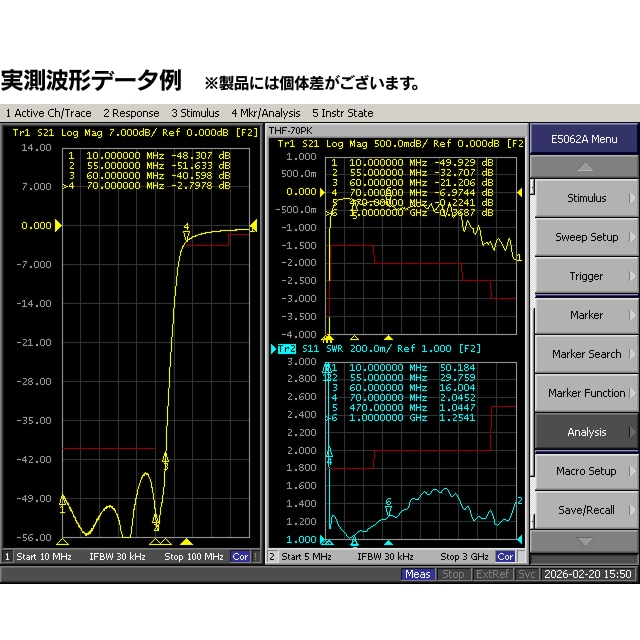Click the E5062A Menu title button
This screenshot has width=640, height=640.
[x=584, y=139]
